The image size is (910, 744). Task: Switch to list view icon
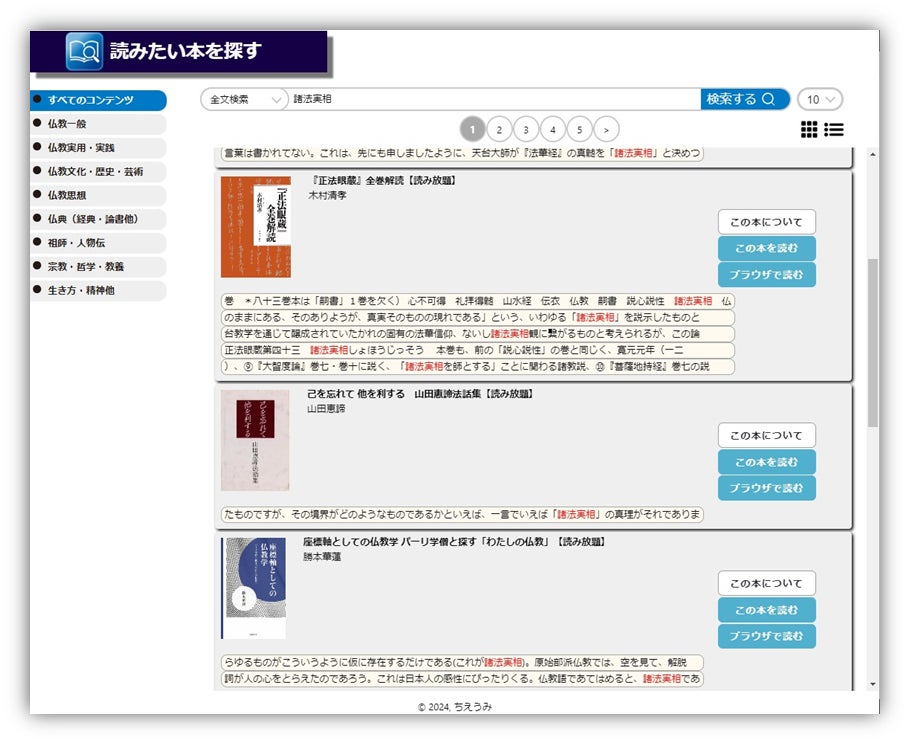click(x=833, y=129)
